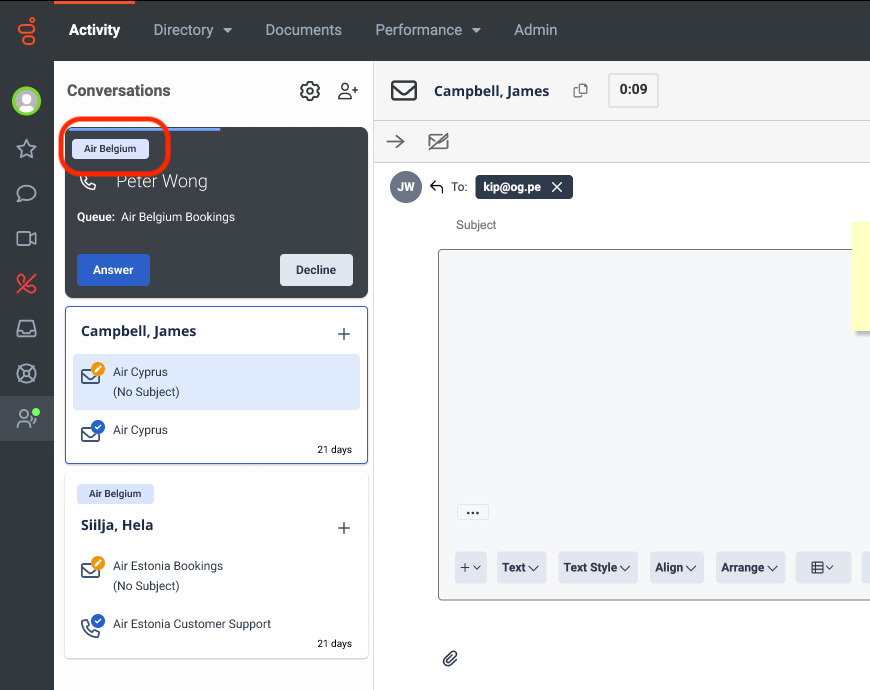Switch to the Documents tab

coord(303,30)
